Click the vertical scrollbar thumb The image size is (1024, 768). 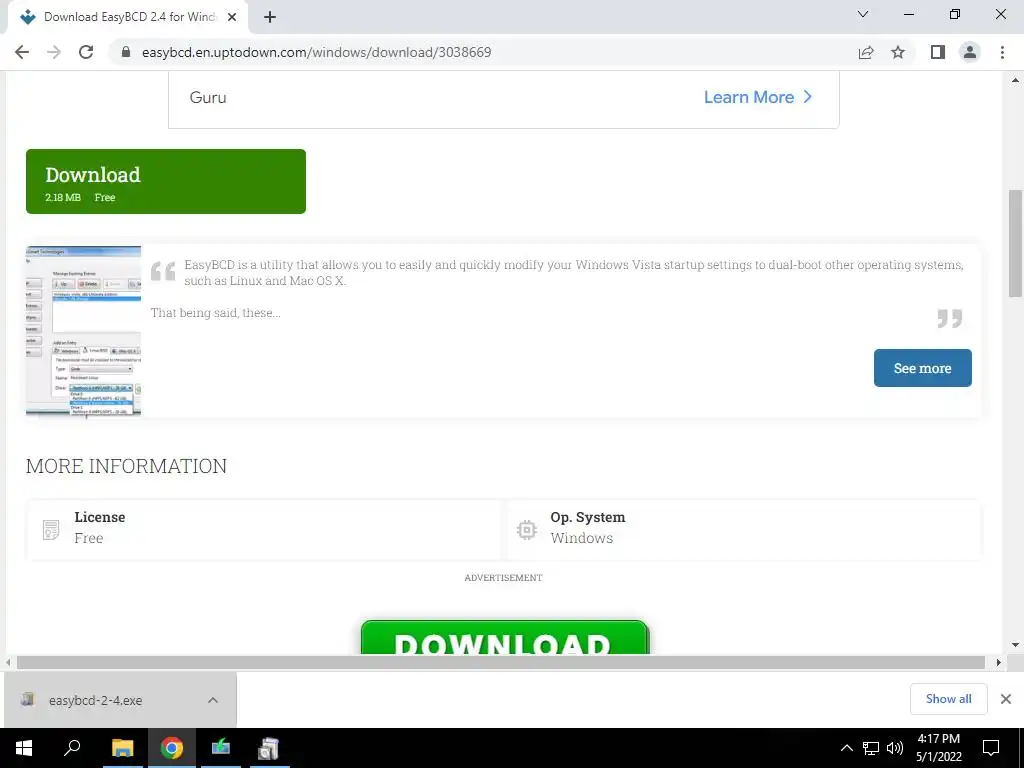(1016, 243)
